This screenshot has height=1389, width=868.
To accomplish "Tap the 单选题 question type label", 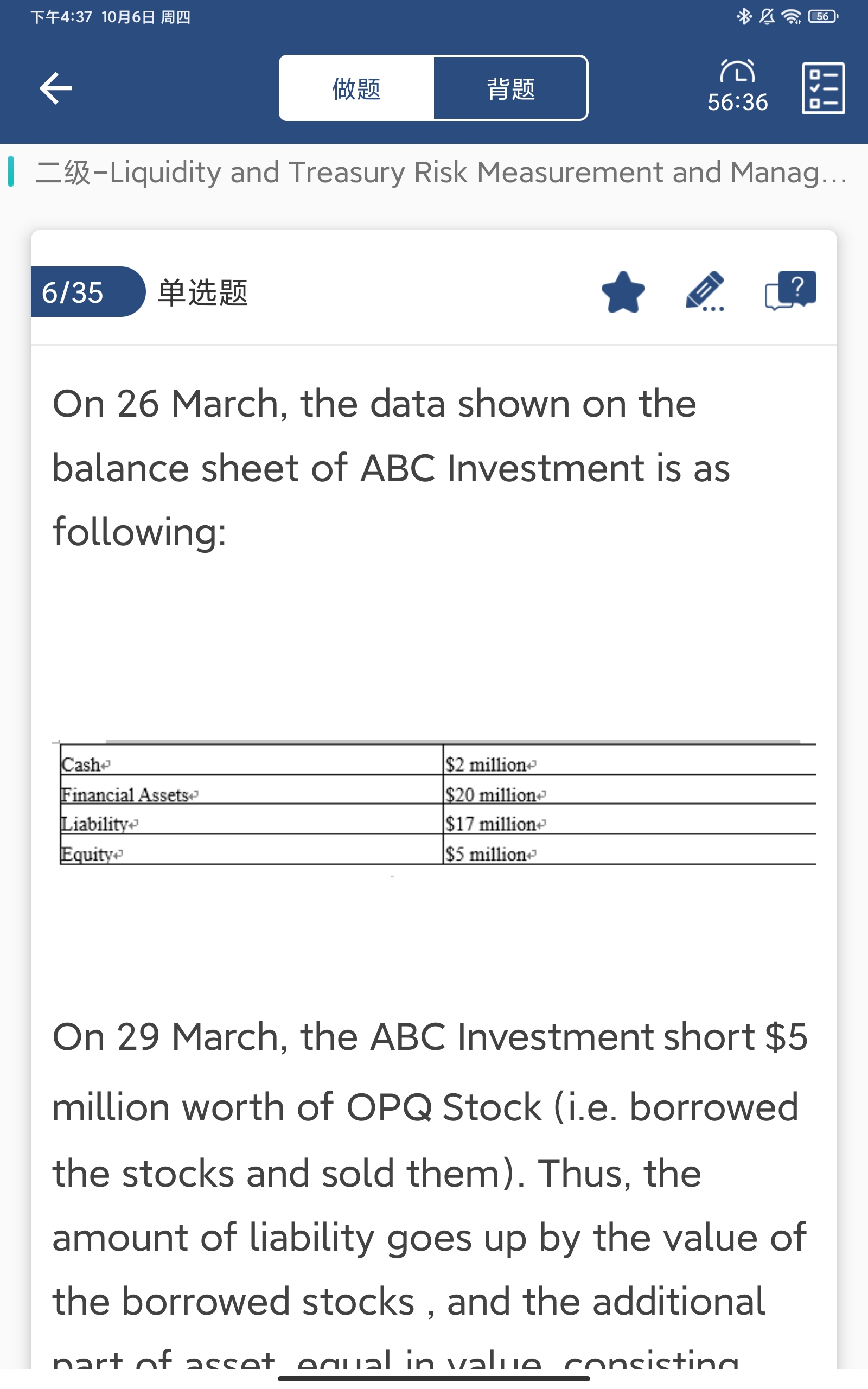I will tap(203, 293).
